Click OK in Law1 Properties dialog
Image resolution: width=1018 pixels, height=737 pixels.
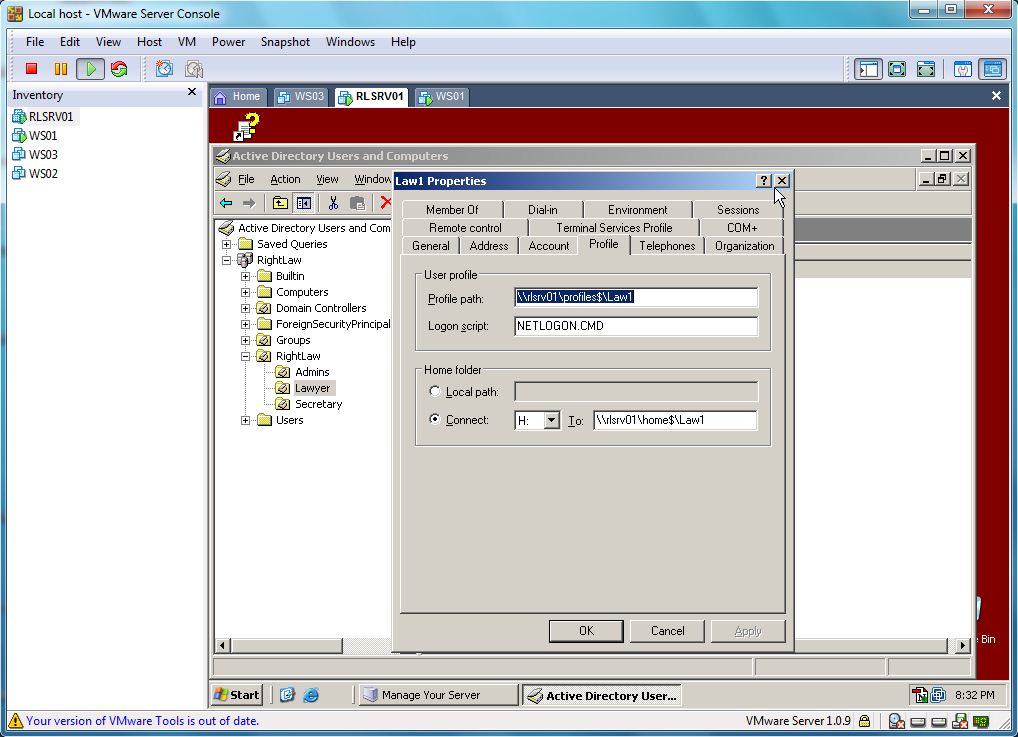(586, 631)
